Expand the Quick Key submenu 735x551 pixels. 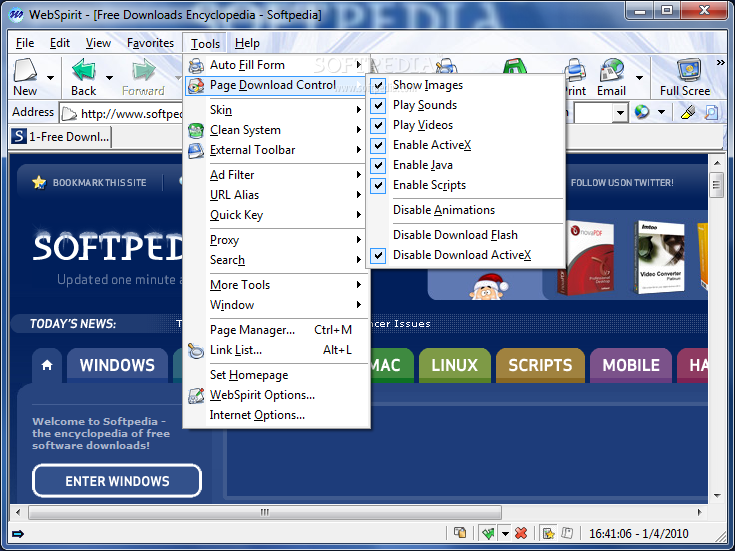pyautogui.click(x=277, y=215)
